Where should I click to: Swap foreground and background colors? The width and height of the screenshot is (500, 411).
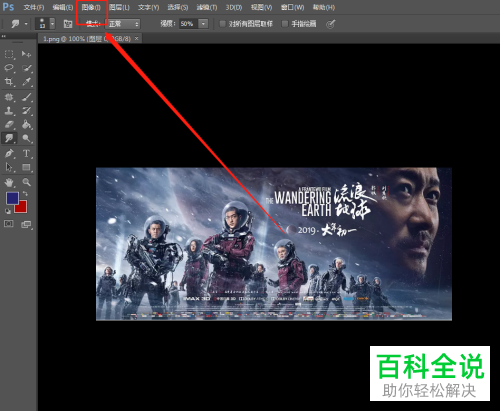click(25, 194)
